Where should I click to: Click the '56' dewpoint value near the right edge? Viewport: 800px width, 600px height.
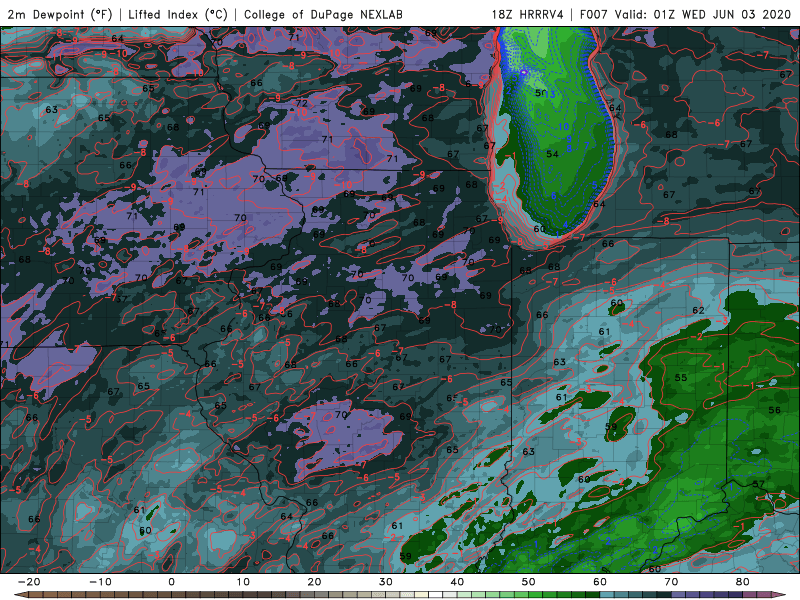pos(774,410)
